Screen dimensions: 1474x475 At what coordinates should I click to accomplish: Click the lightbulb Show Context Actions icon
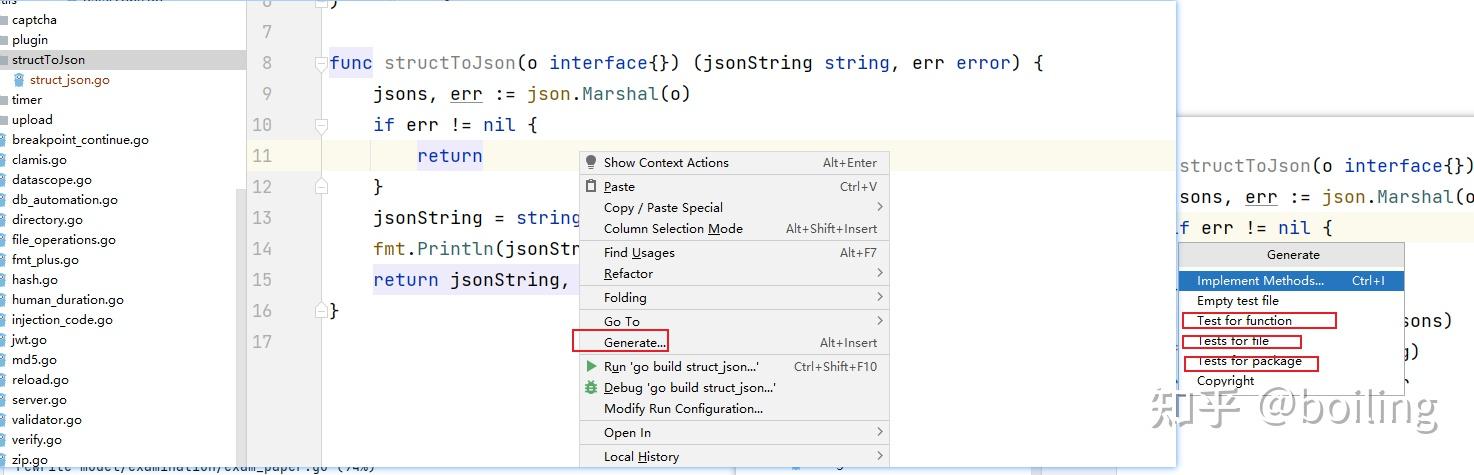coord(591,162)
